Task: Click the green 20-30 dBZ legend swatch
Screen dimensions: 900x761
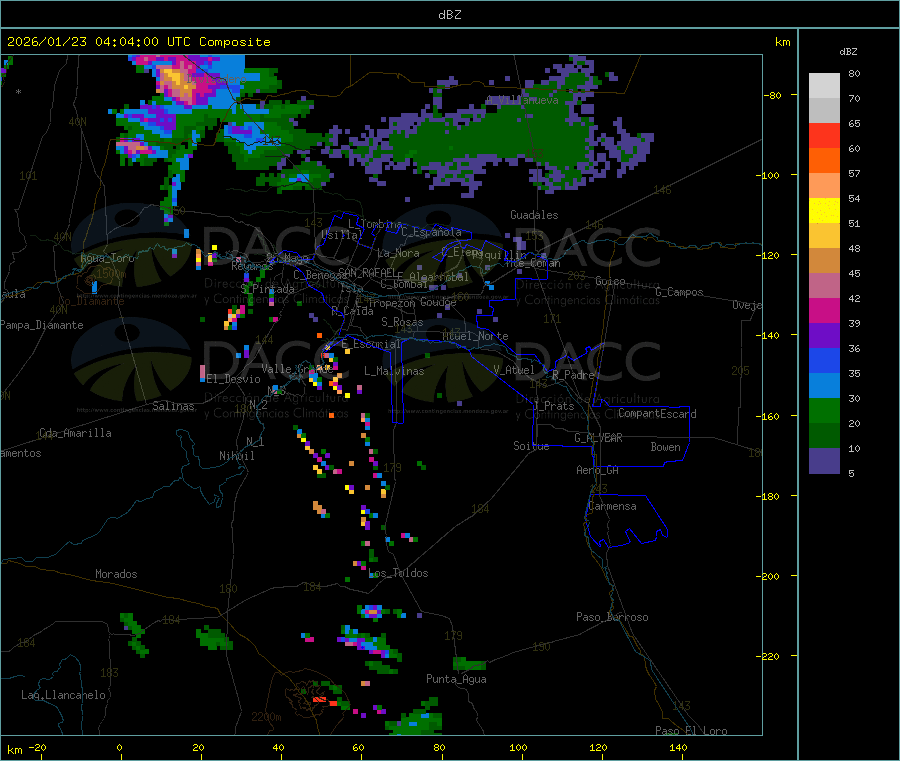Action: tap(824, 410)
